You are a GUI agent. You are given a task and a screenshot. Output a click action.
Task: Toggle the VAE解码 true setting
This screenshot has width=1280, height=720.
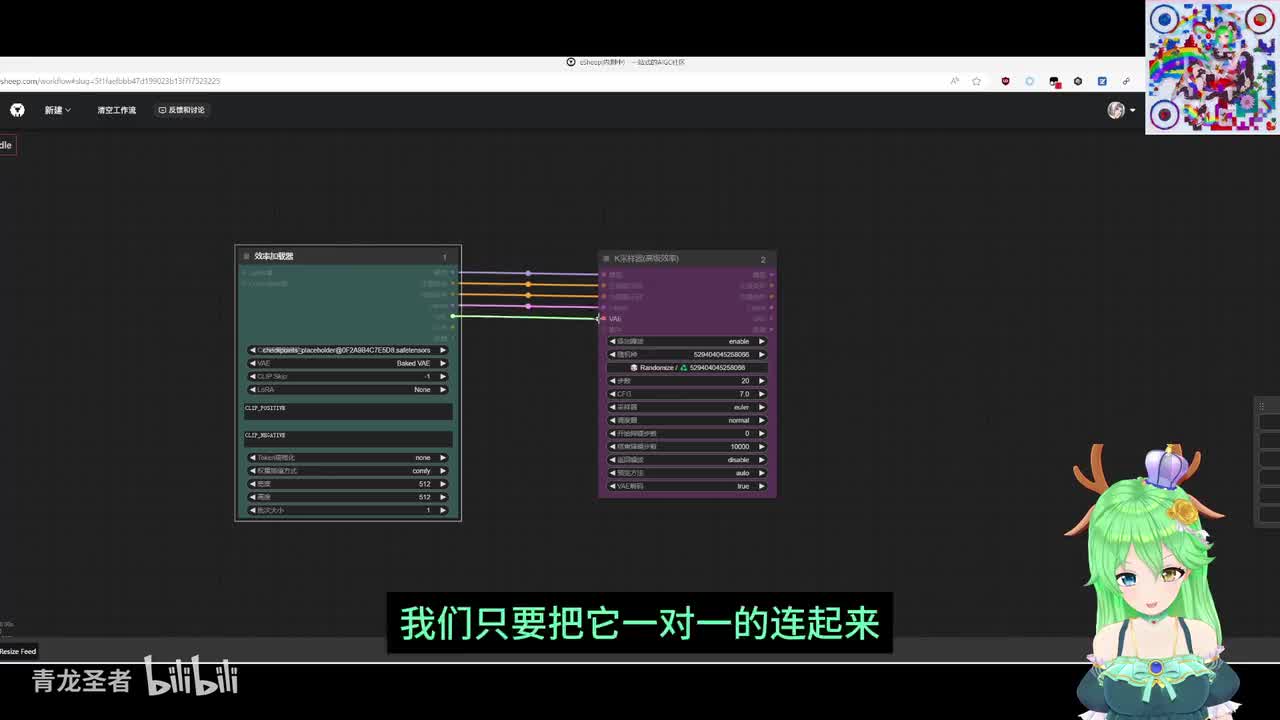tap(687, 486)
